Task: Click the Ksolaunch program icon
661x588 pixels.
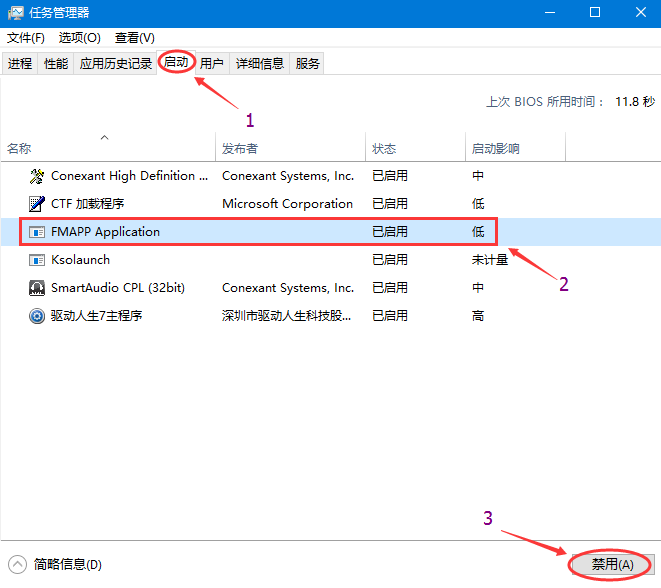Action: [37, 260]
